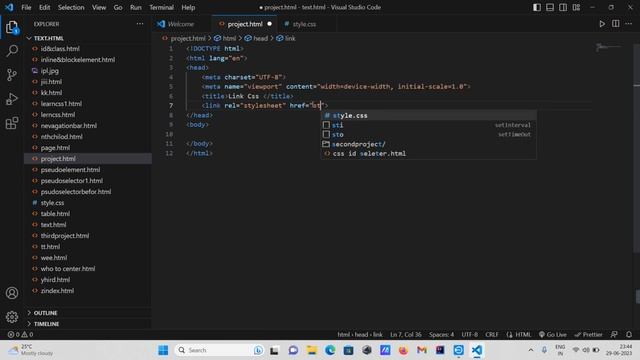Choose style.css from the suggestion list
This screenshot has height=360, width=640.
click(x=428, y=116)
